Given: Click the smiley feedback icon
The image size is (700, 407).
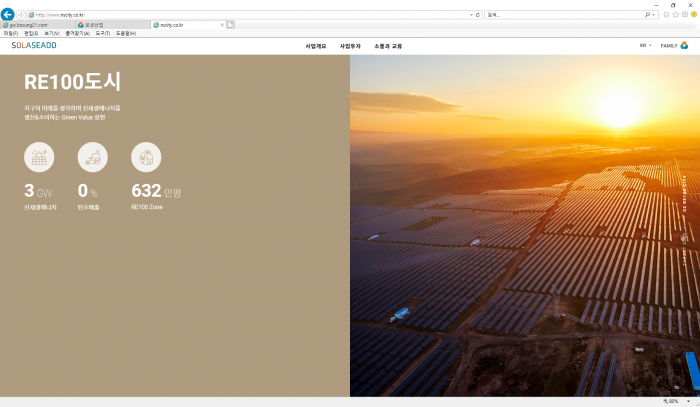Looking at the screenshot, I should tap(694, 14).
